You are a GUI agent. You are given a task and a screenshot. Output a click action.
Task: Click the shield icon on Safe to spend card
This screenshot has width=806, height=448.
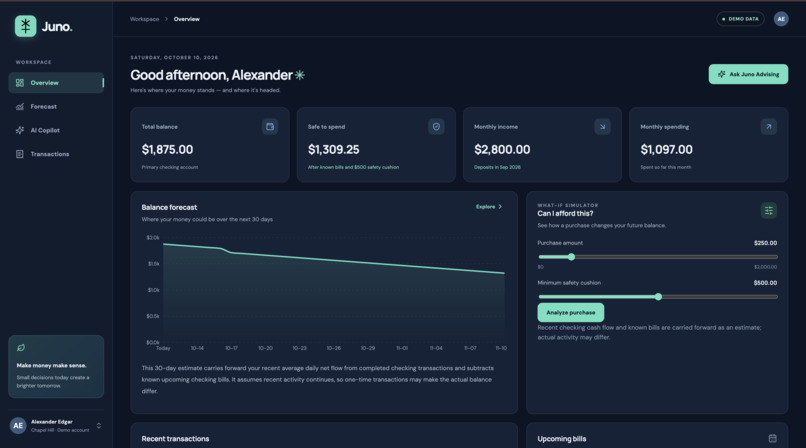click(x=436, y=126)
